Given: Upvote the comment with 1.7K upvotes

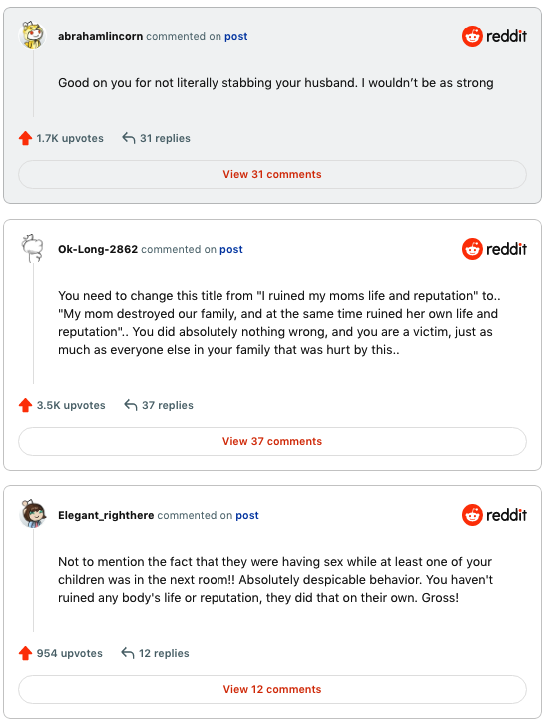Looking at the screenshot, I should coord(25,138).
